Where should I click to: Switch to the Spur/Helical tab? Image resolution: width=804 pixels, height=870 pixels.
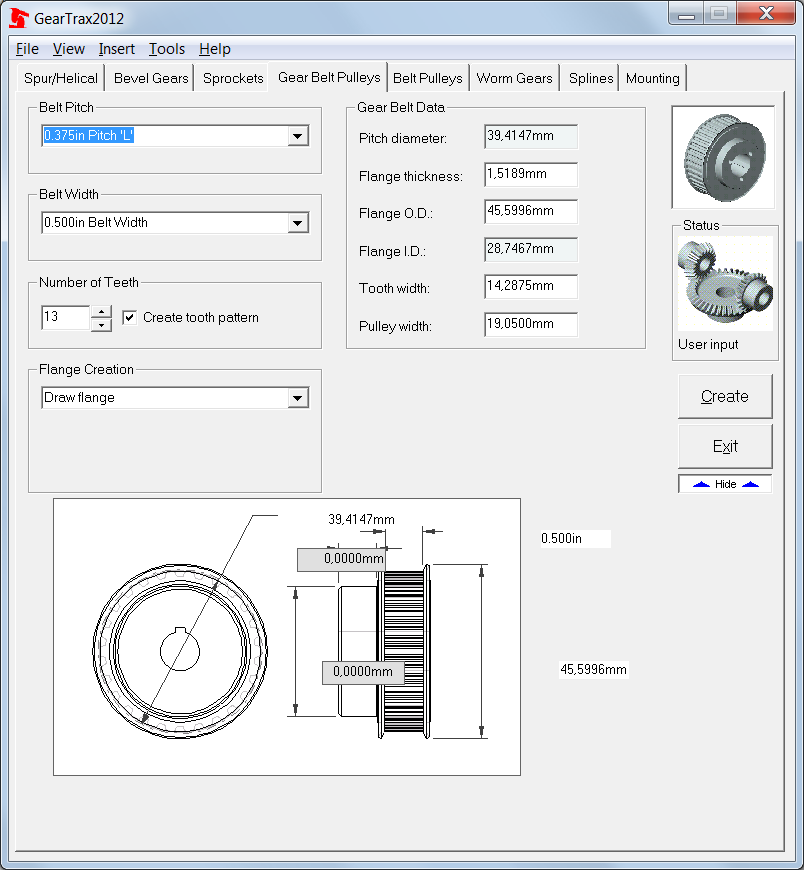(x=60, y=78)
